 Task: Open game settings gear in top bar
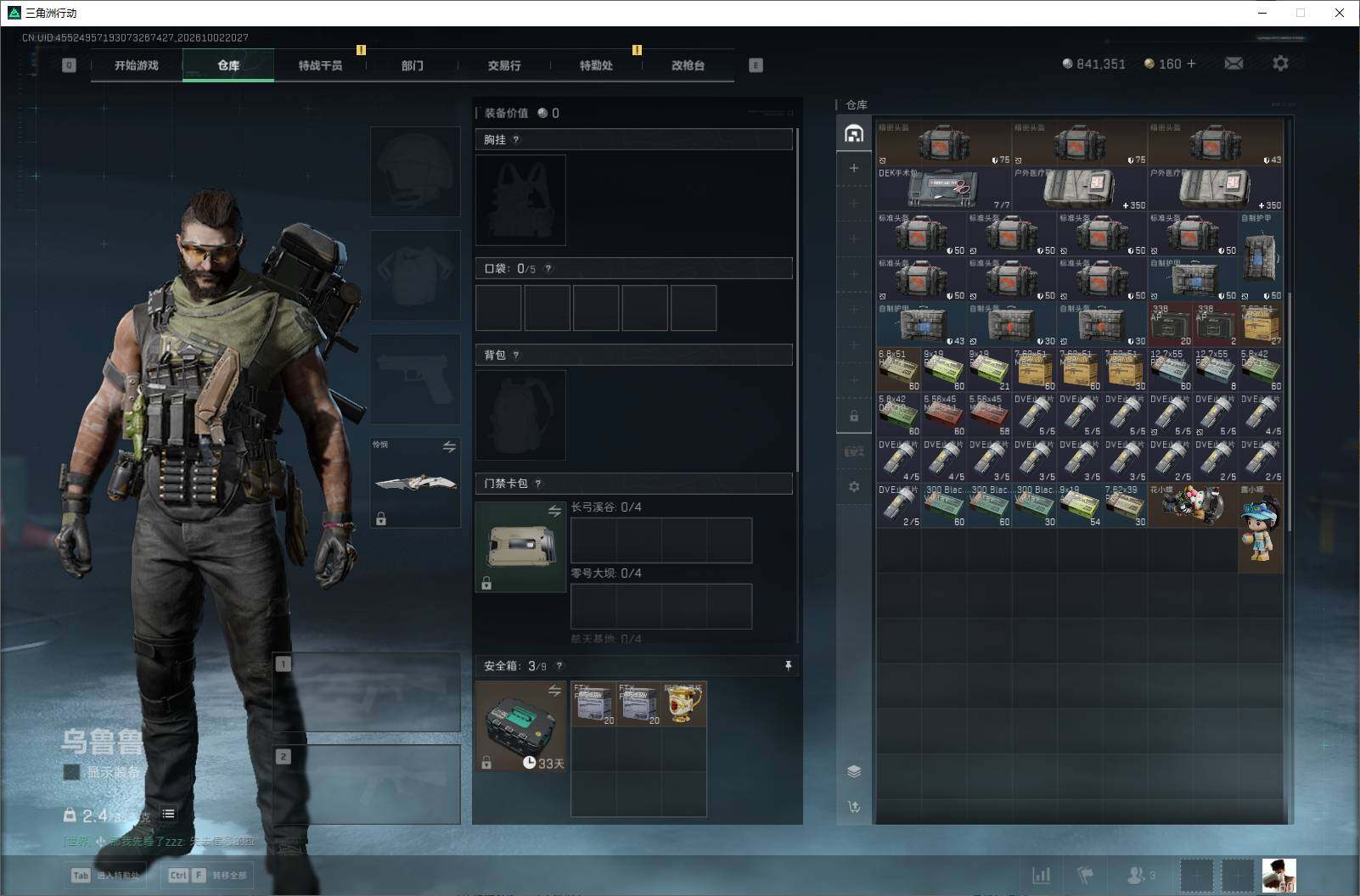click(x=1280, y=63)
